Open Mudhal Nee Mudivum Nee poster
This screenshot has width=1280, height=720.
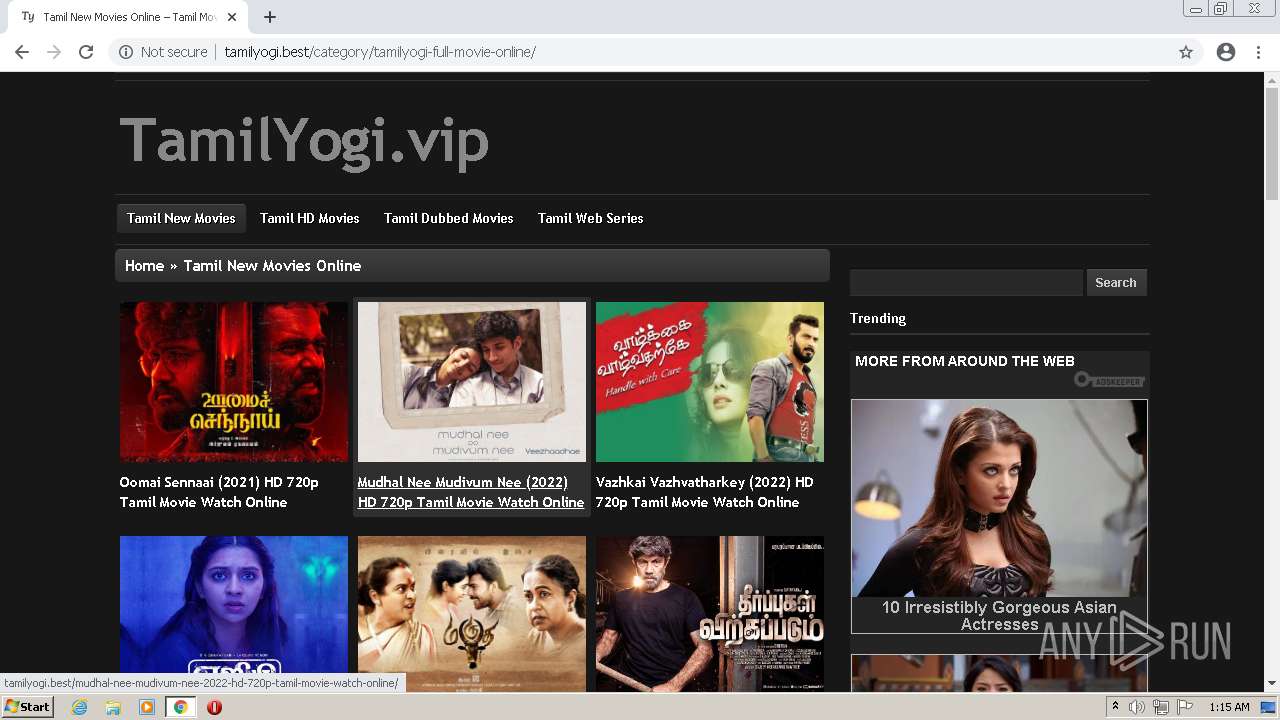(472, 382)
